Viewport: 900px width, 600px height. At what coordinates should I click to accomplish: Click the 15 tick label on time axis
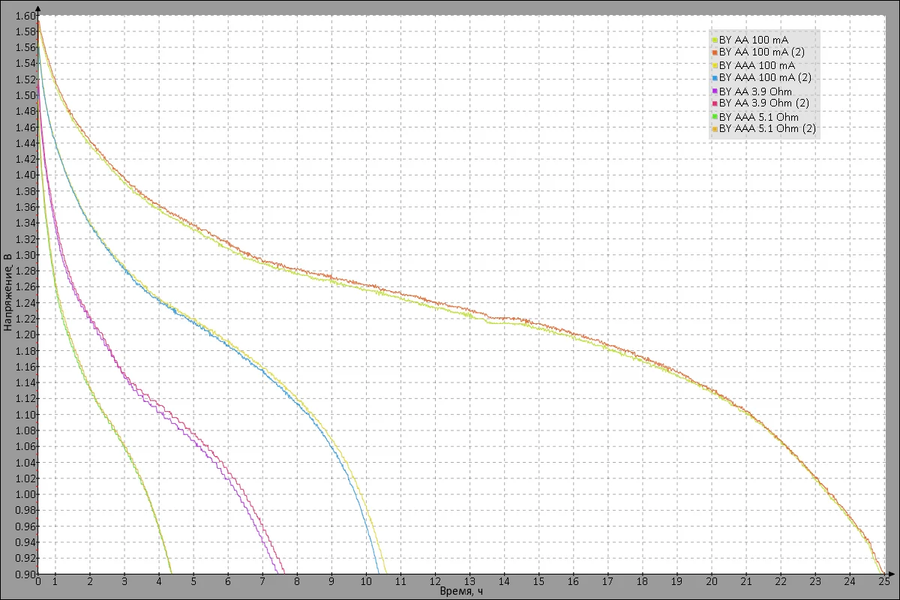[x=538, y=582]
